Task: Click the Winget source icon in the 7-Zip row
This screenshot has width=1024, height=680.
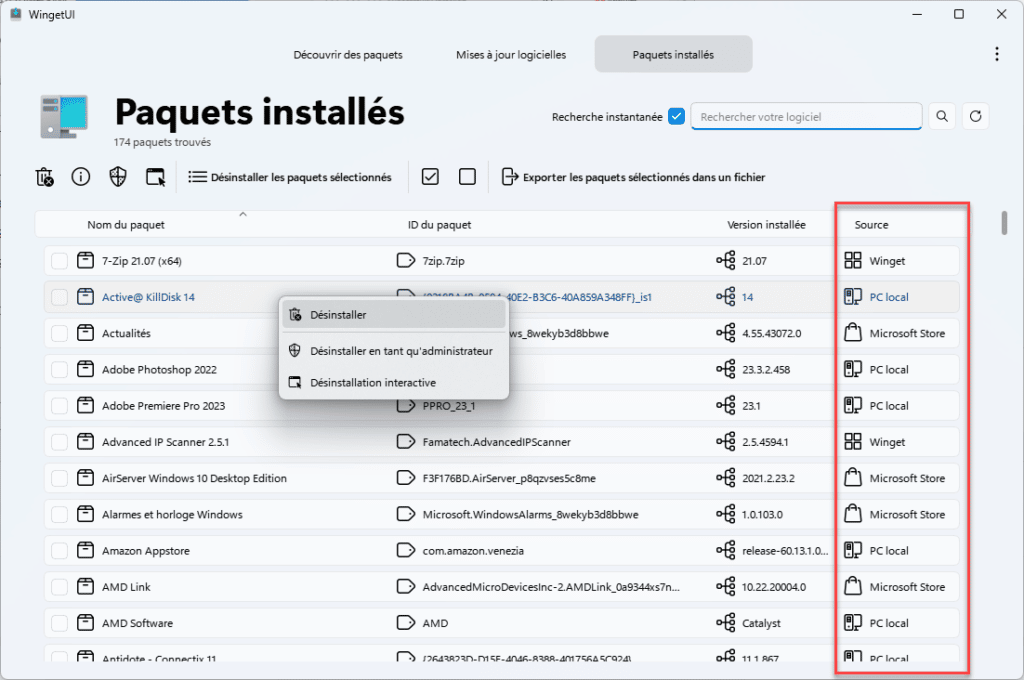Action: coord(853,261)
